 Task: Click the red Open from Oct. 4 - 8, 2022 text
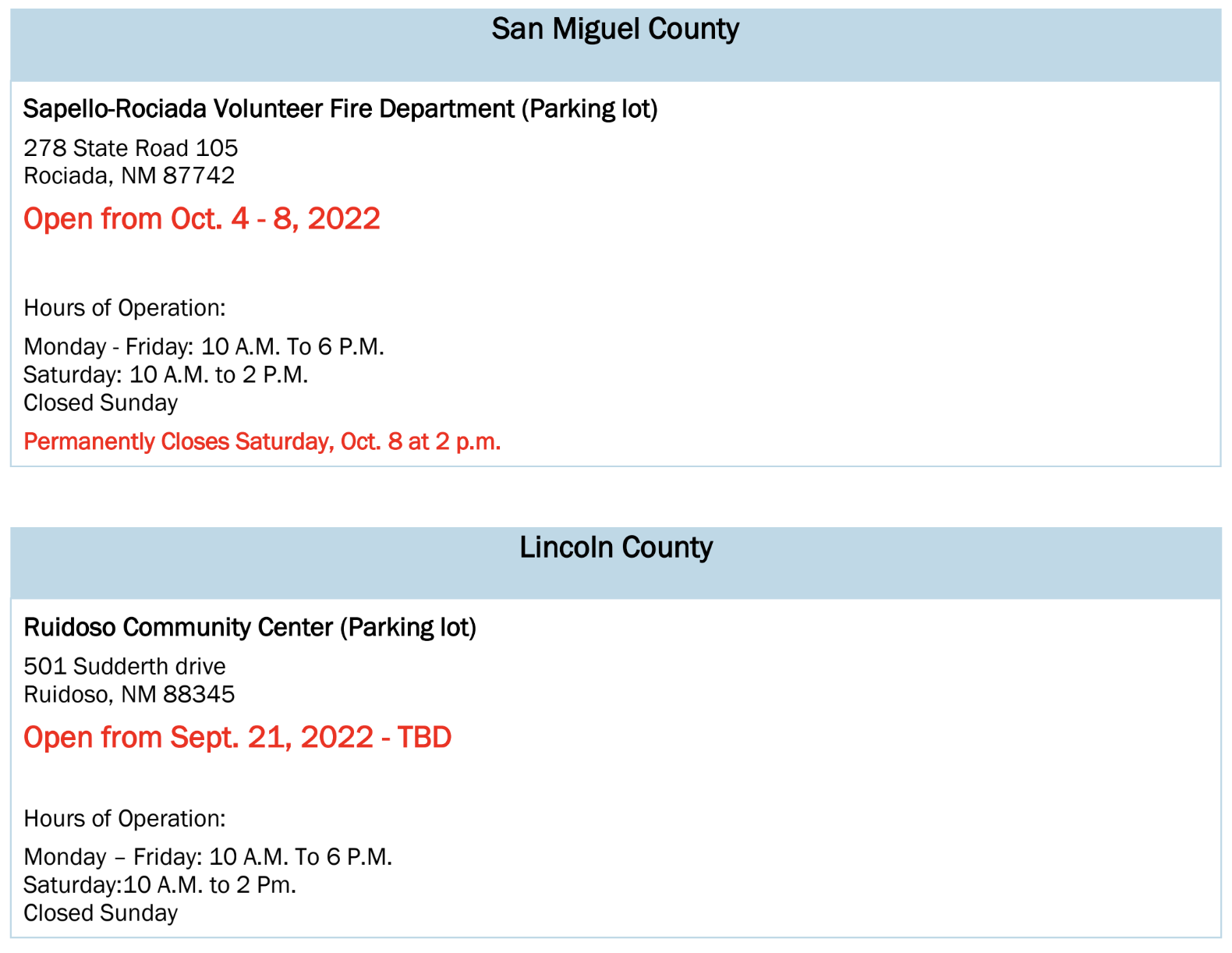tap(202, 218)
